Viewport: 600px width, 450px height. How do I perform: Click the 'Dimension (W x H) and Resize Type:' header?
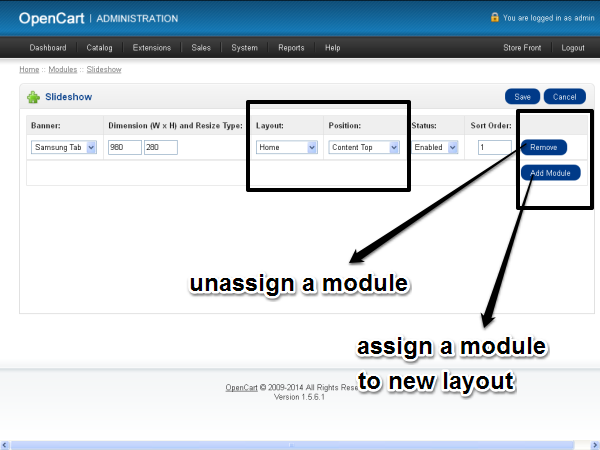(175, 126)
